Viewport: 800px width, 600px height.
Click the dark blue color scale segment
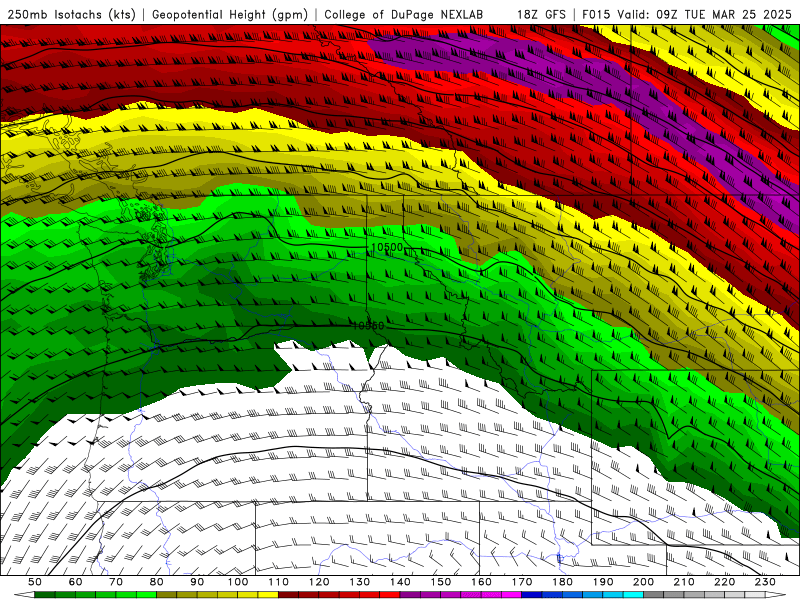pos(532,594)
